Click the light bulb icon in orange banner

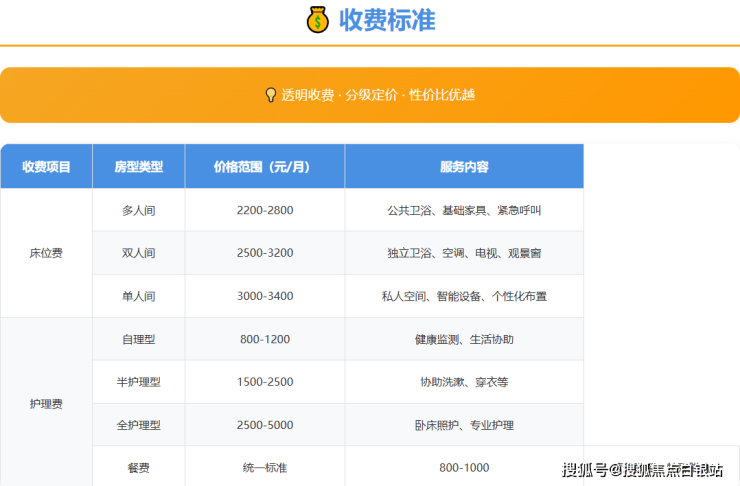click(270, 95)
